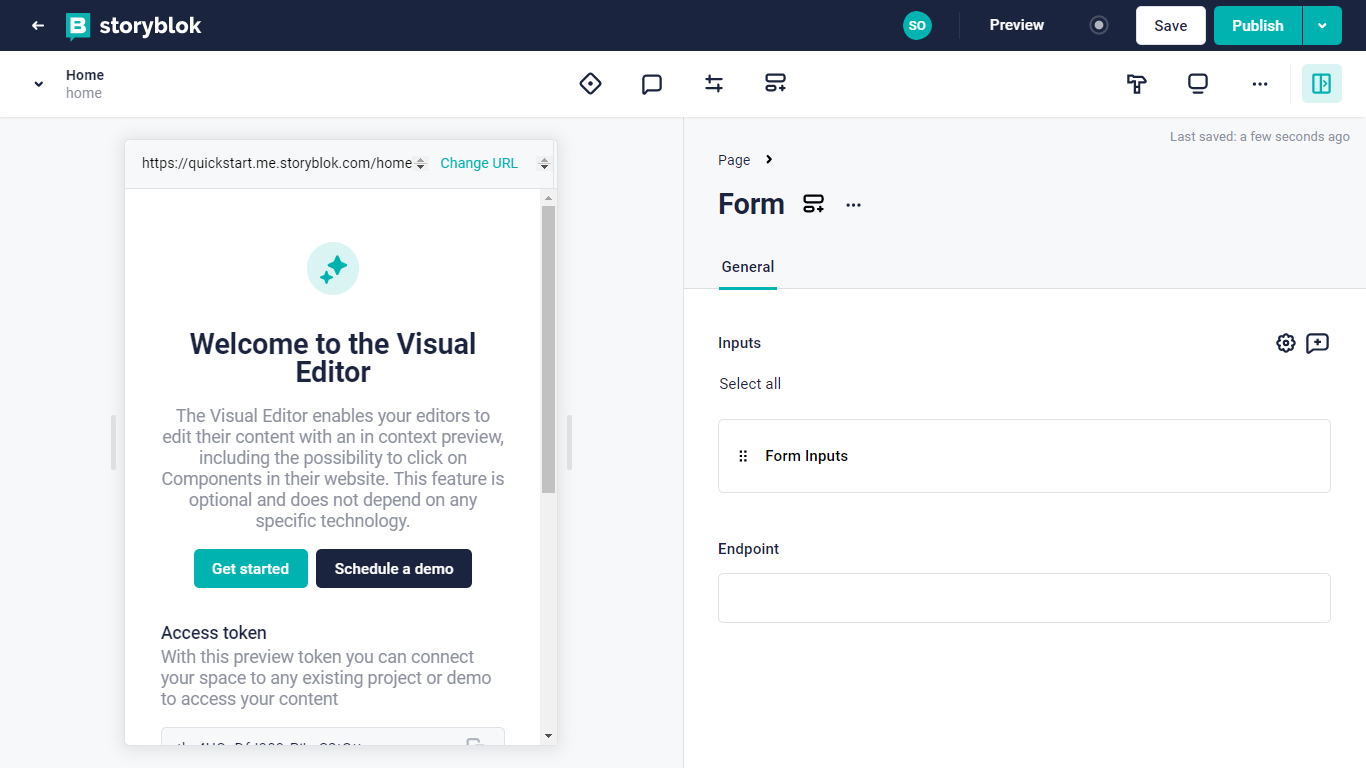Screen dimensions: 1366x768
Task: Copy the access token icon
Action: coord(476,741)
